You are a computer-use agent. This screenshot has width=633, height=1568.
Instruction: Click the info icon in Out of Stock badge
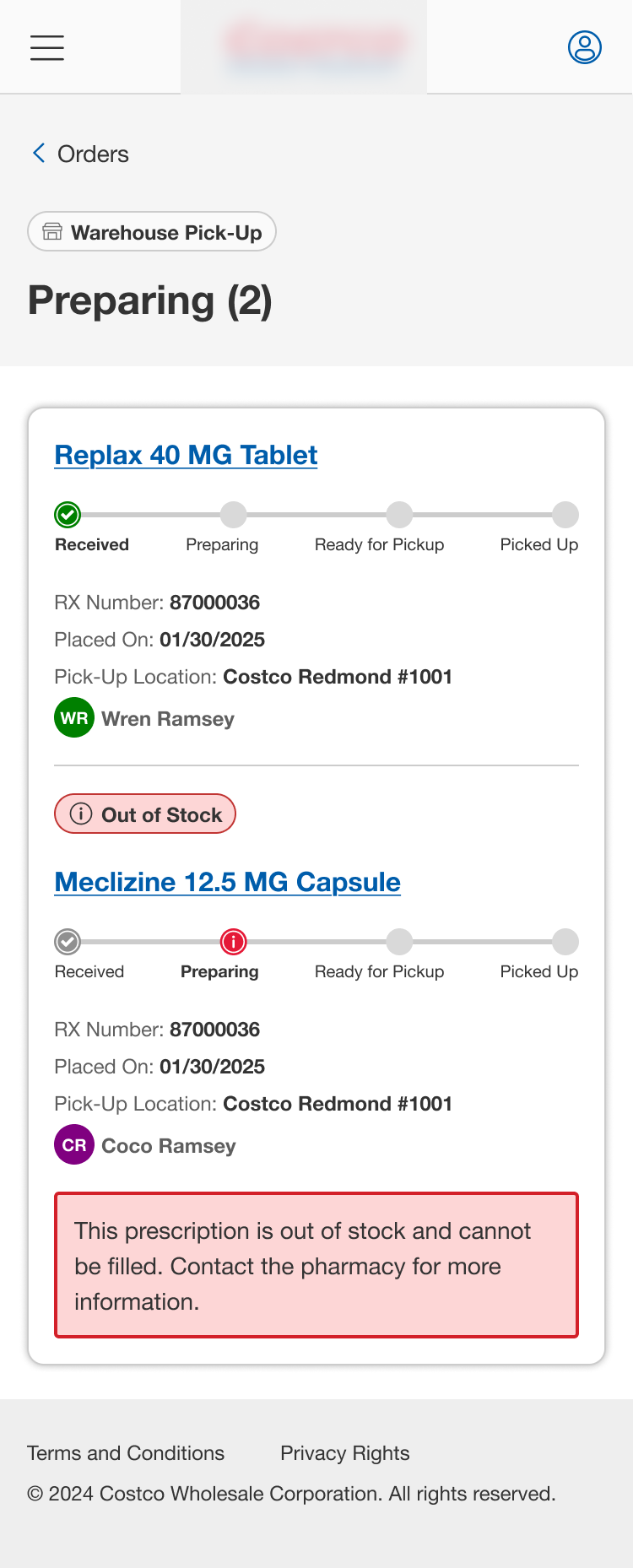pyautogui.click(x=81, y=814)
